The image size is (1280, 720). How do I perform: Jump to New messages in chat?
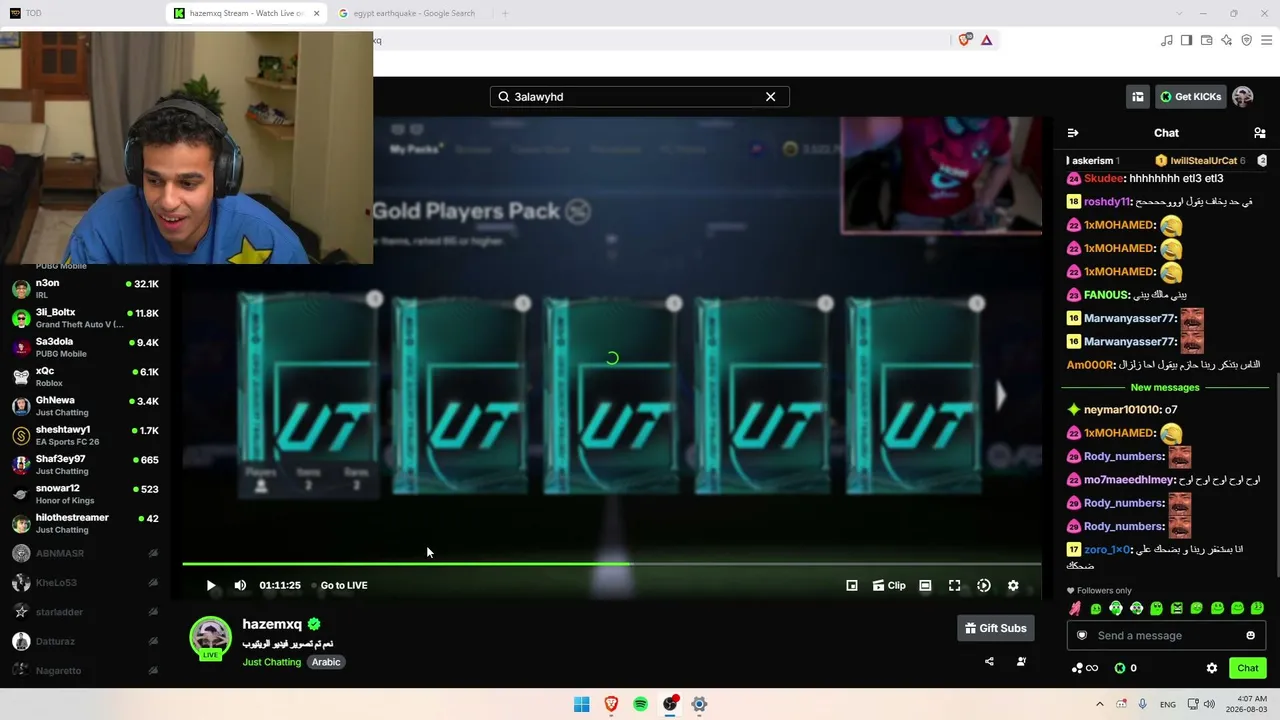1165,387
